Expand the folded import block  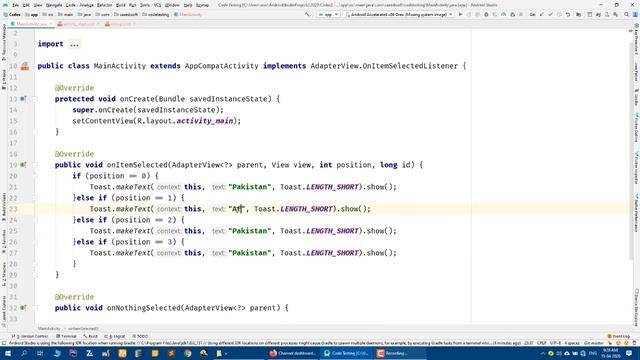(x=74, y=44)
